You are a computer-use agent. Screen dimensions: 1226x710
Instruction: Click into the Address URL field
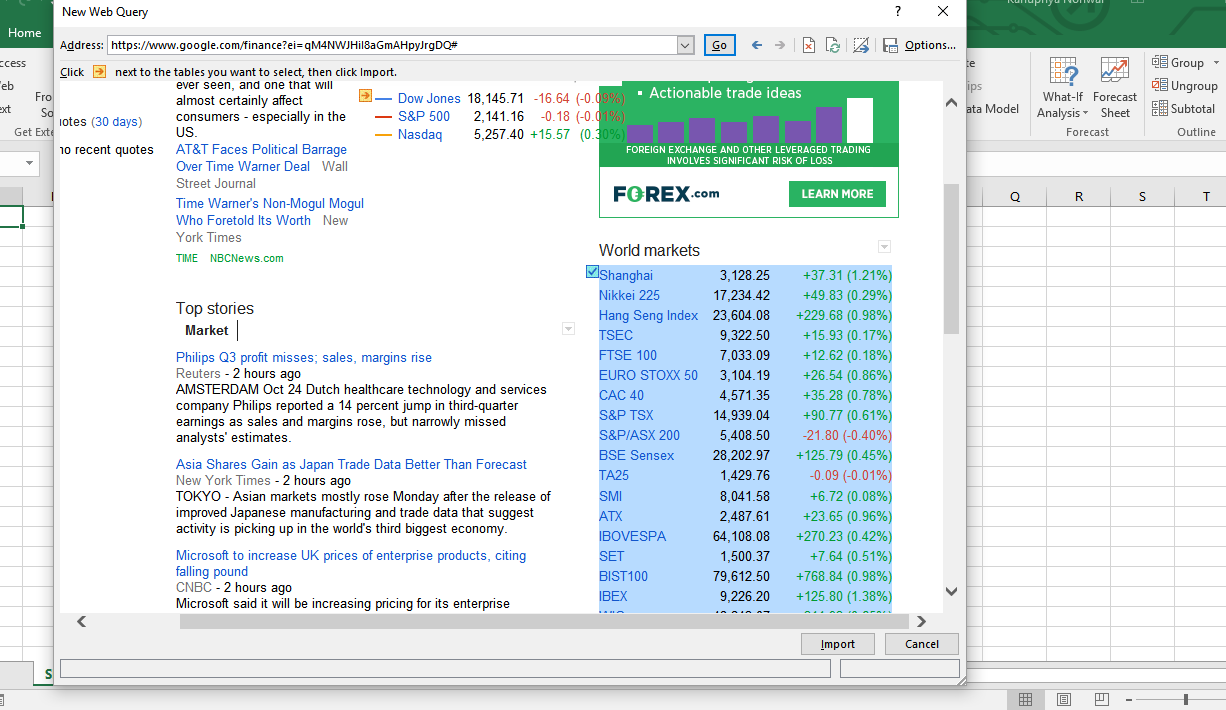point(392,45)
